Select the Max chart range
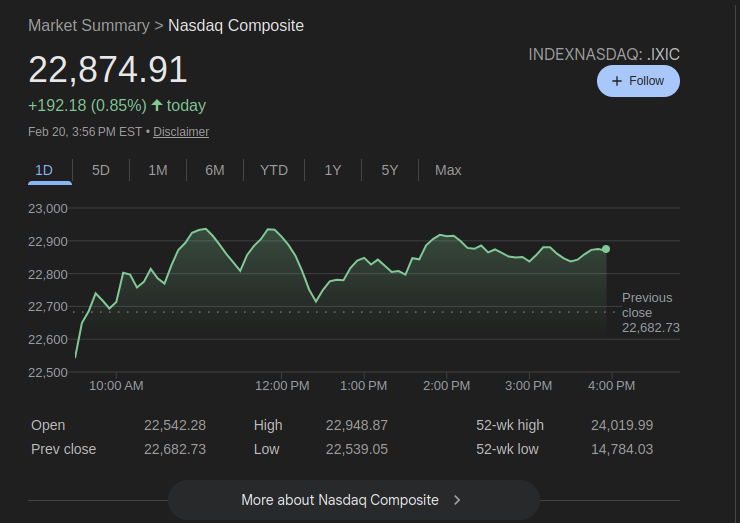740x523 pixels. pos(448,170)
